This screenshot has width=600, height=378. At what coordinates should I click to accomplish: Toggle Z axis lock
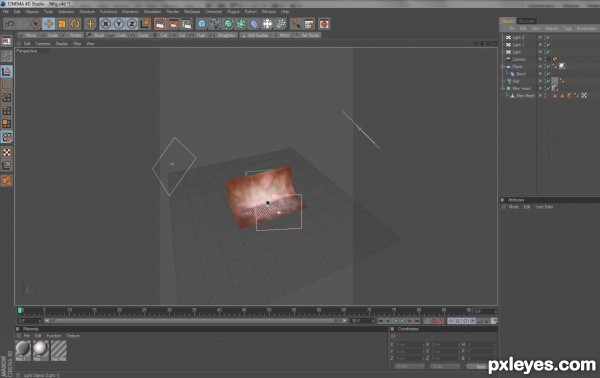tap(132, 24)
